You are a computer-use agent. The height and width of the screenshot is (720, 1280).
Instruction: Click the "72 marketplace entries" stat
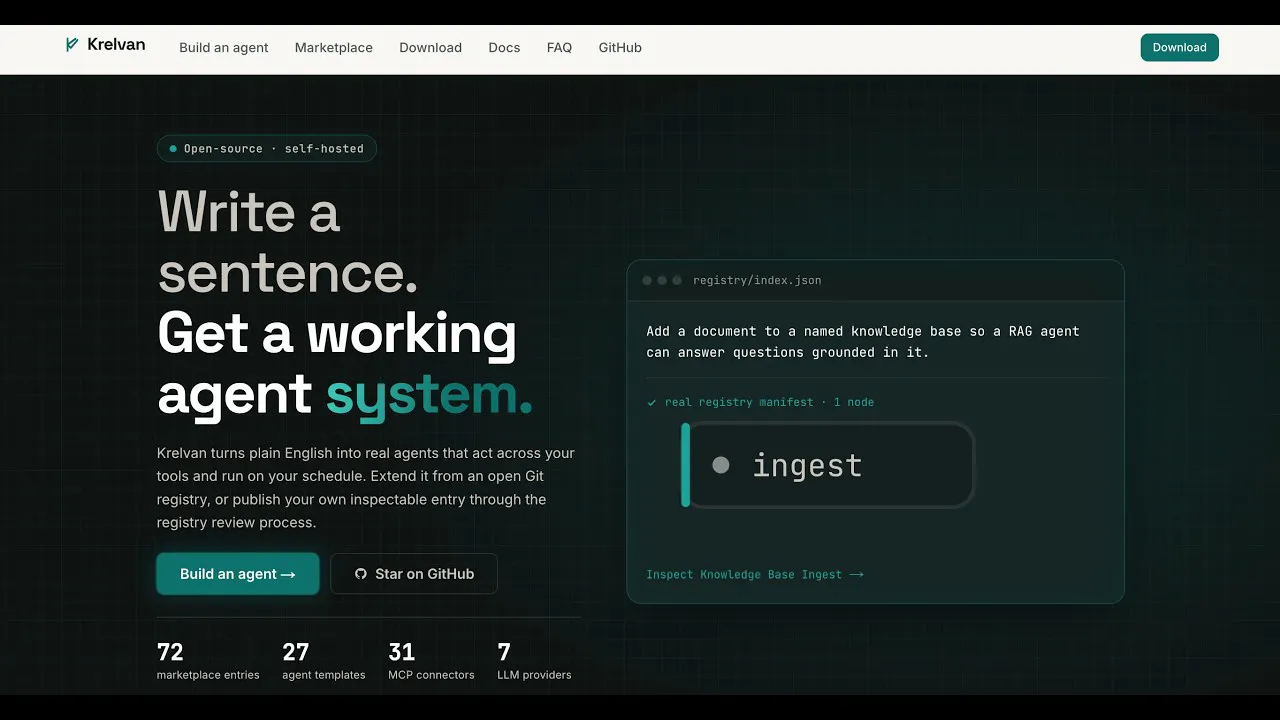click(x=208, y=661)
